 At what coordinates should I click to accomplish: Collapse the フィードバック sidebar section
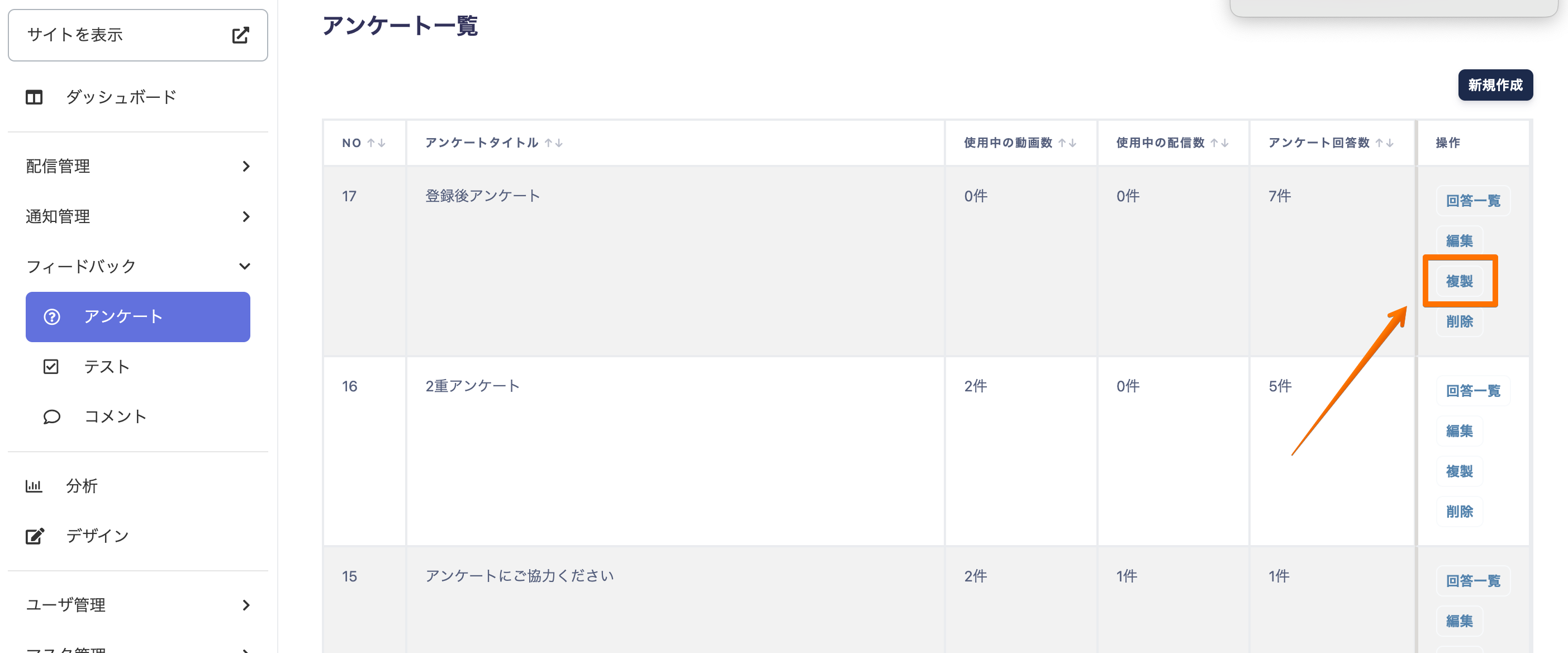[245, 267]
